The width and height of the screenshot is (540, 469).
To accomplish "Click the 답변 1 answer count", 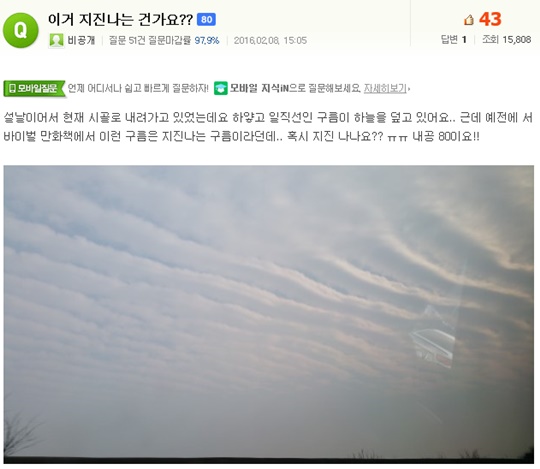I will 454,40.
